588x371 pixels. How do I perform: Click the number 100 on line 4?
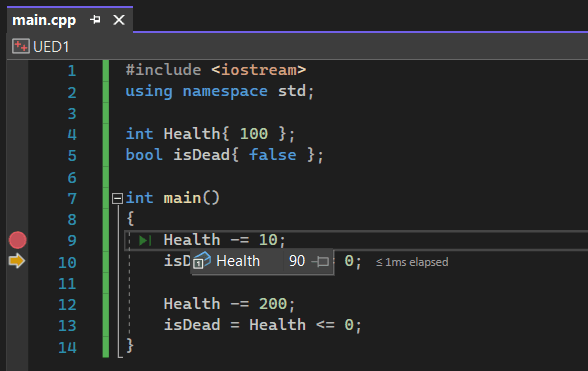(x=254, y=134)
